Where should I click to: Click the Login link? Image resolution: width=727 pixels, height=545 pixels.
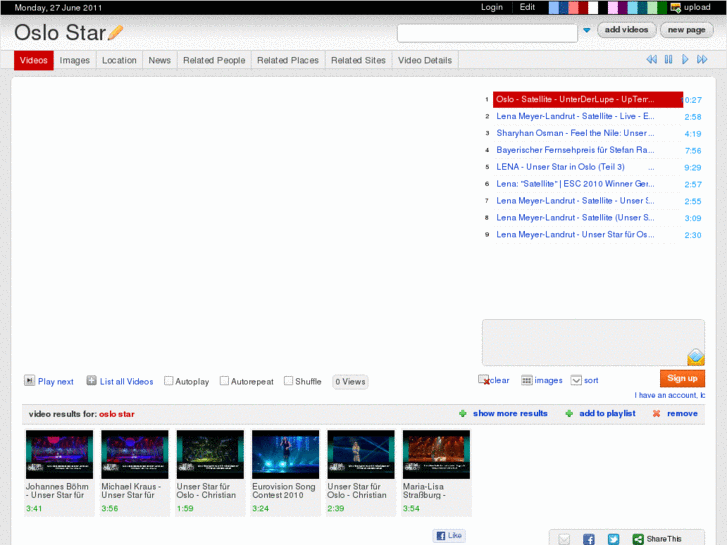[x=491, y=7]
